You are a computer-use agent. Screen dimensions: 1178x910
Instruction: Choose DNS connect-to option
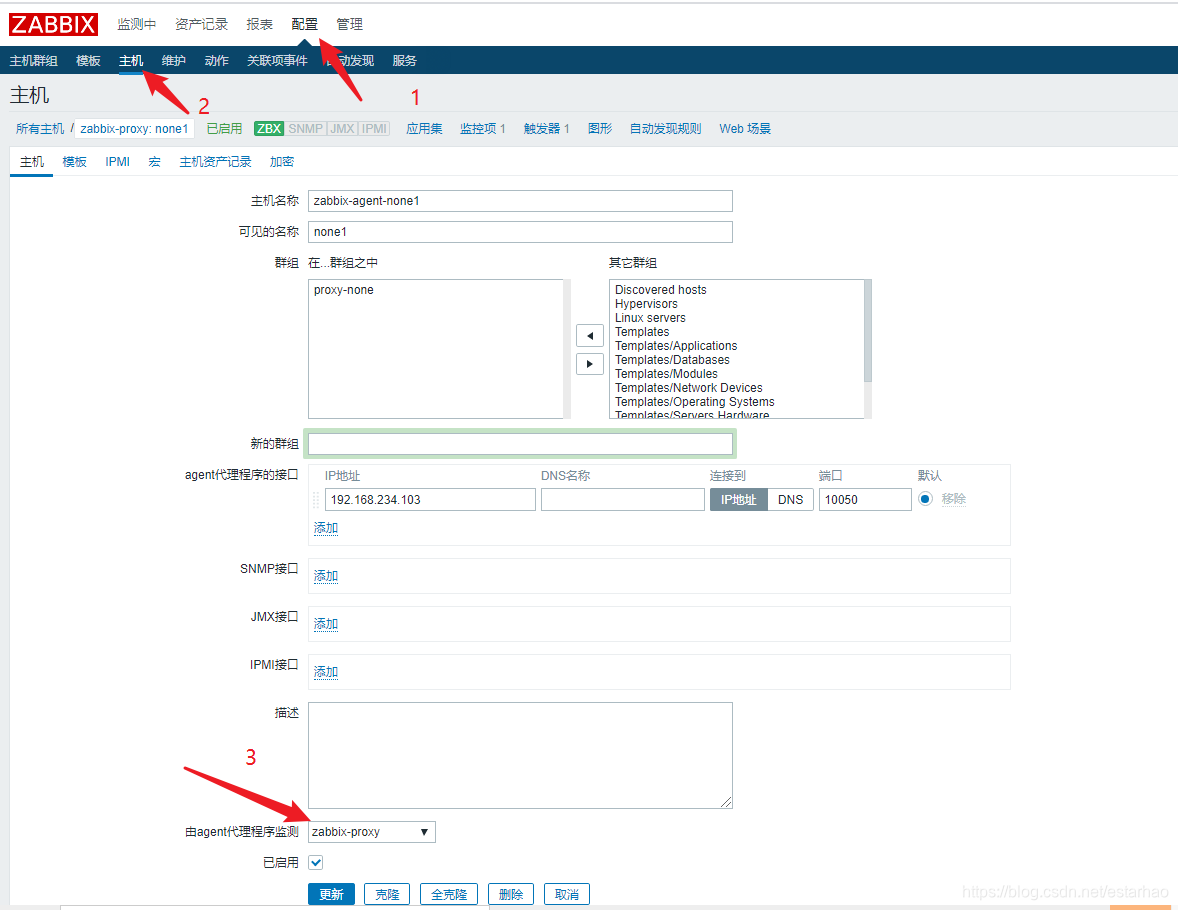(790, 500)
